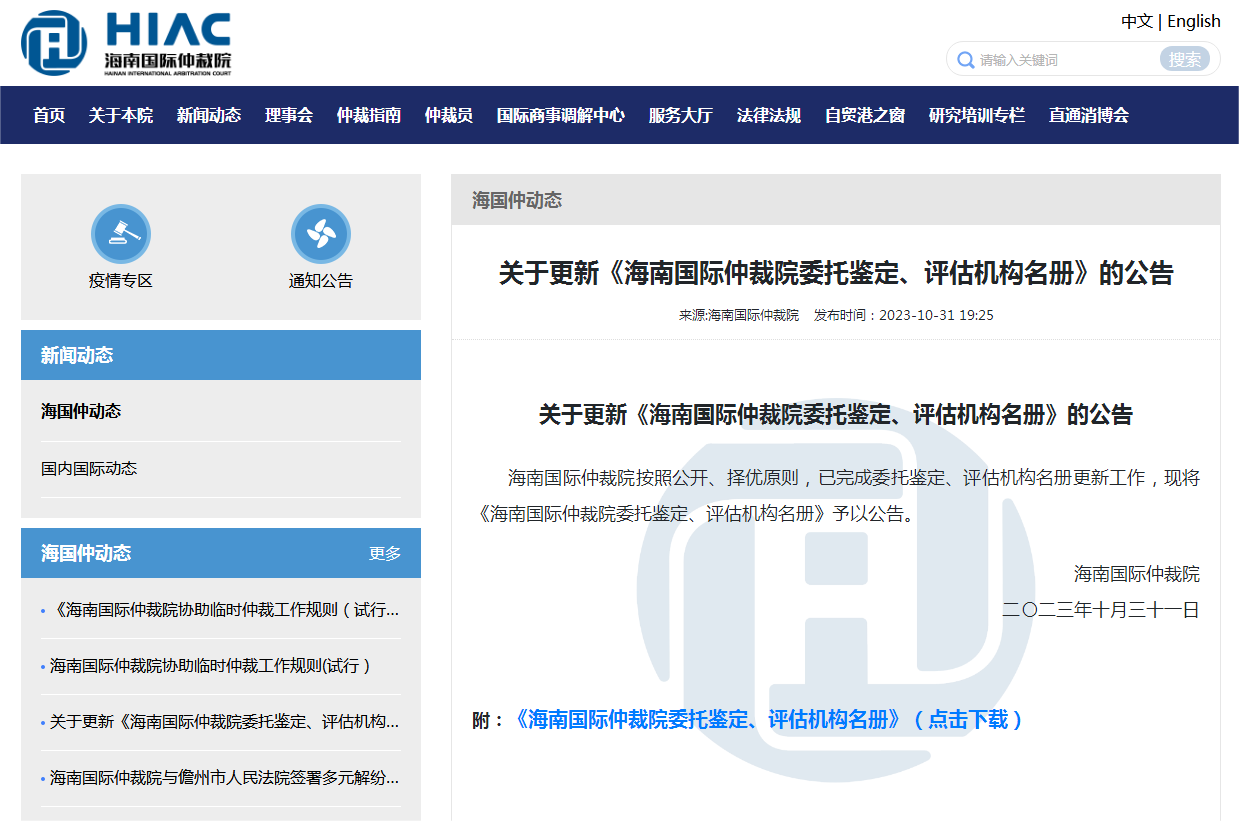Click the HIAC logo in the header
This screenshot has height=821, width=1239.
click(x=126, y=43)
